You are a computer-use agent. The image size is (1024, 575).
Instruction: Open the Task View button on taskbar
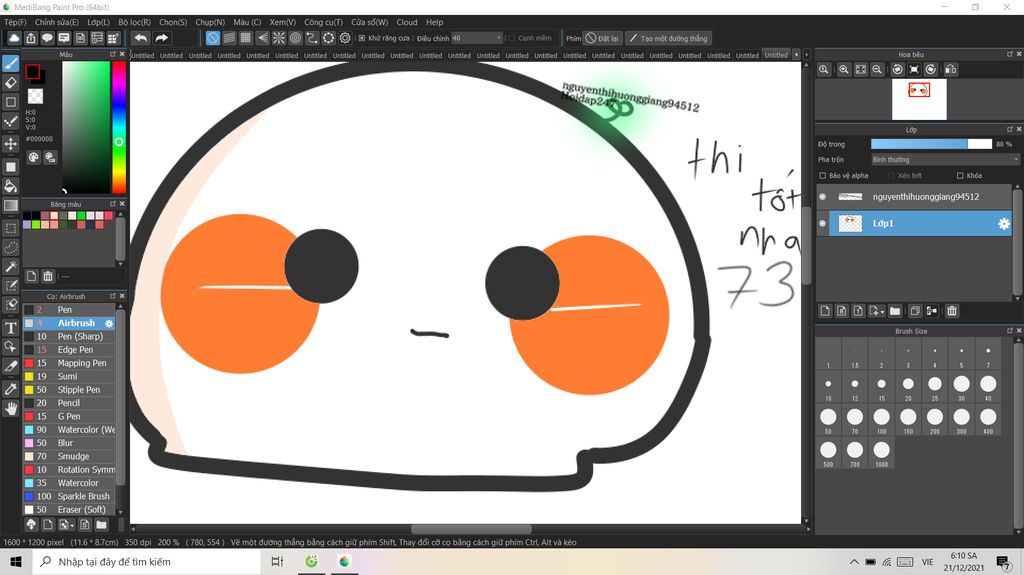point(278,562)
